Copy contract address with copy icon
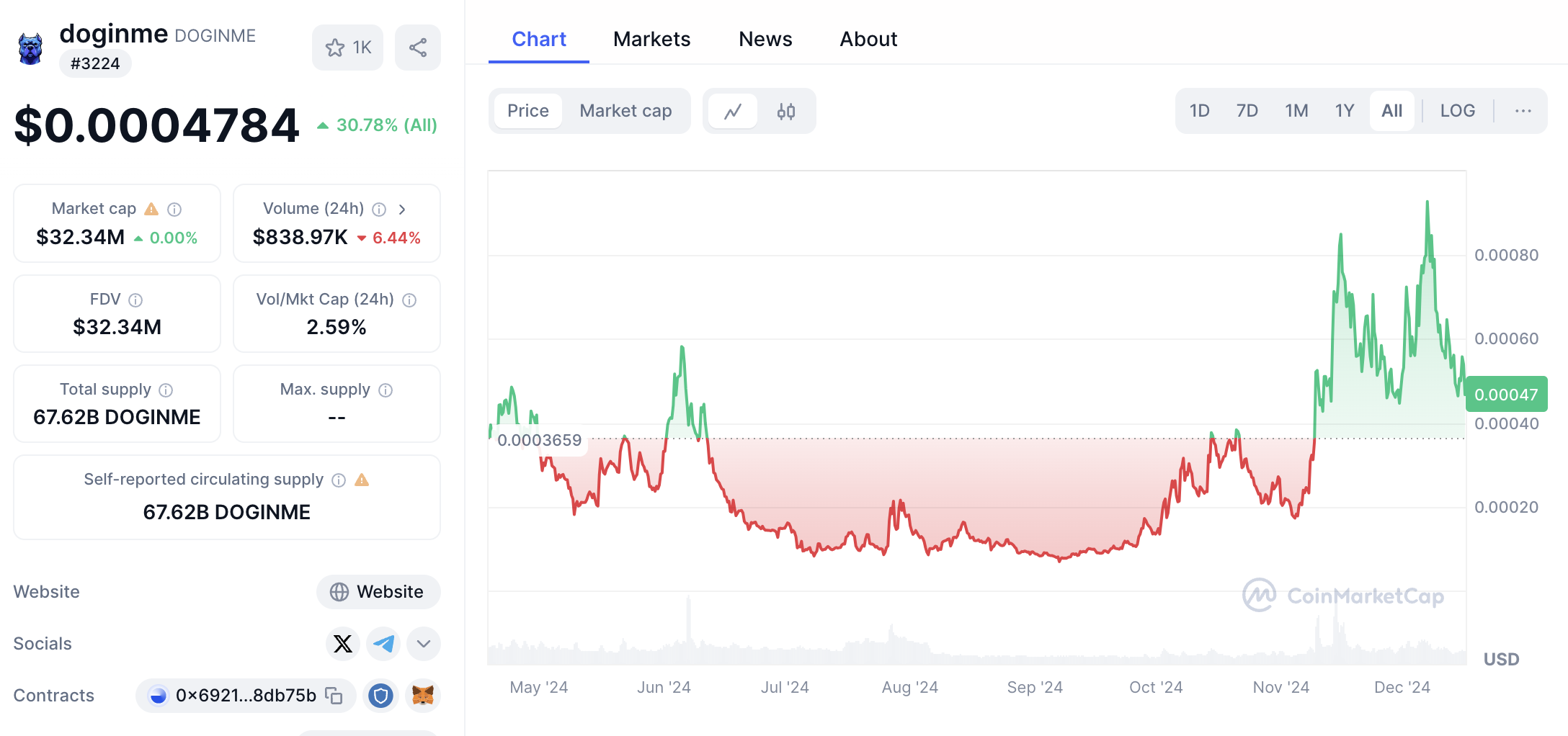Viewport: 1568px width, 736px height. tap(334, 696)
